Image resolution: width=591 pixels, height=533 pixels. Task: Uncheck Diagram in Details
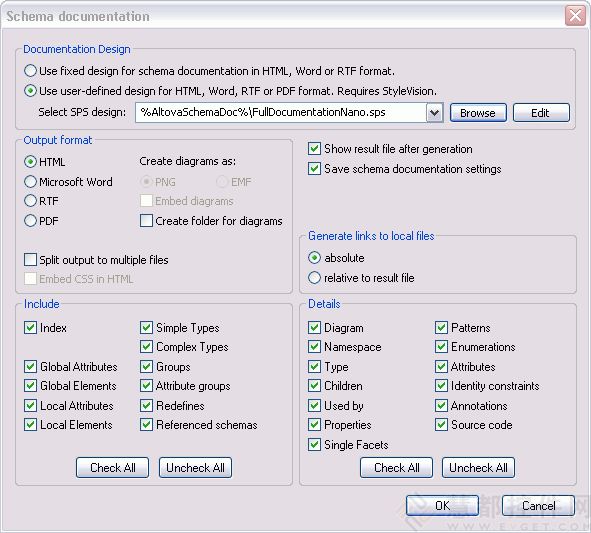point(314,328)
